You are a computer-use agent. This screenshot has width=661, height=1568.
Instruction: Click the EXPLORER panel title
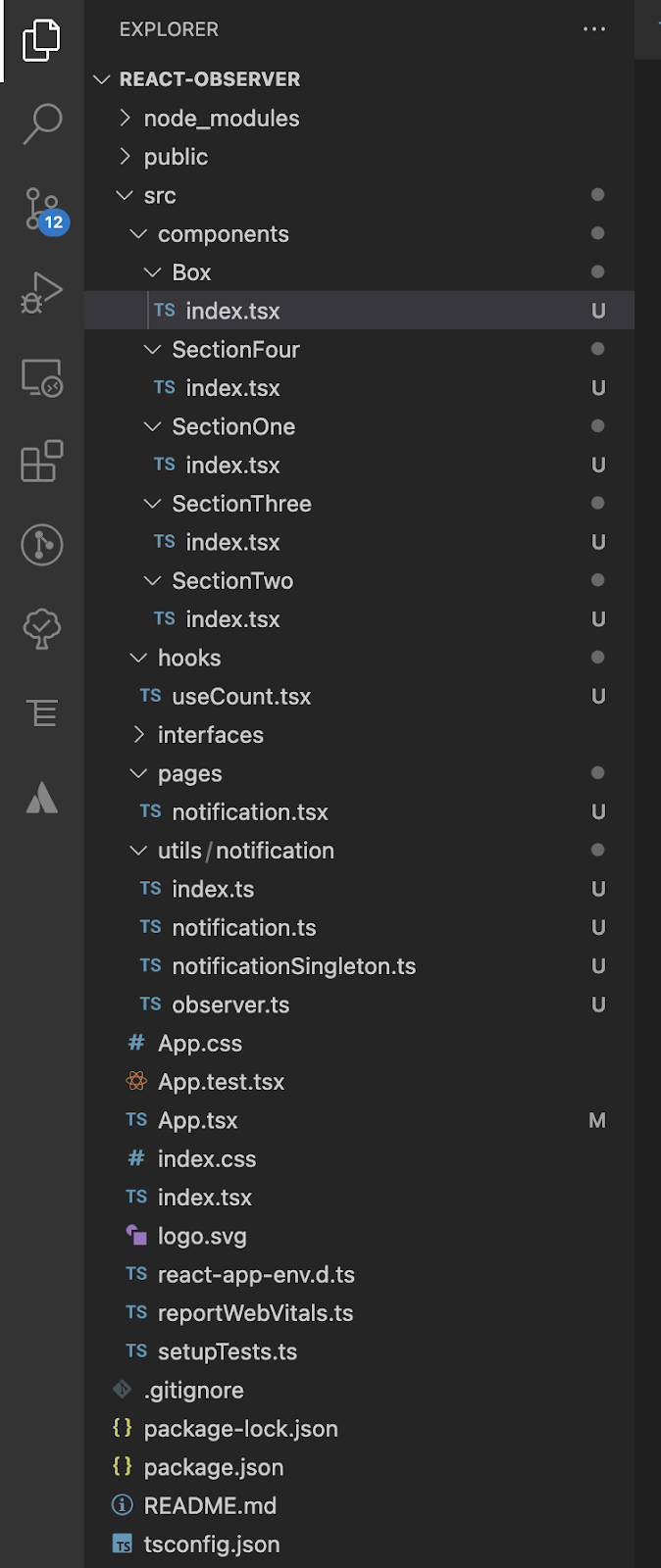pos(169,29)
